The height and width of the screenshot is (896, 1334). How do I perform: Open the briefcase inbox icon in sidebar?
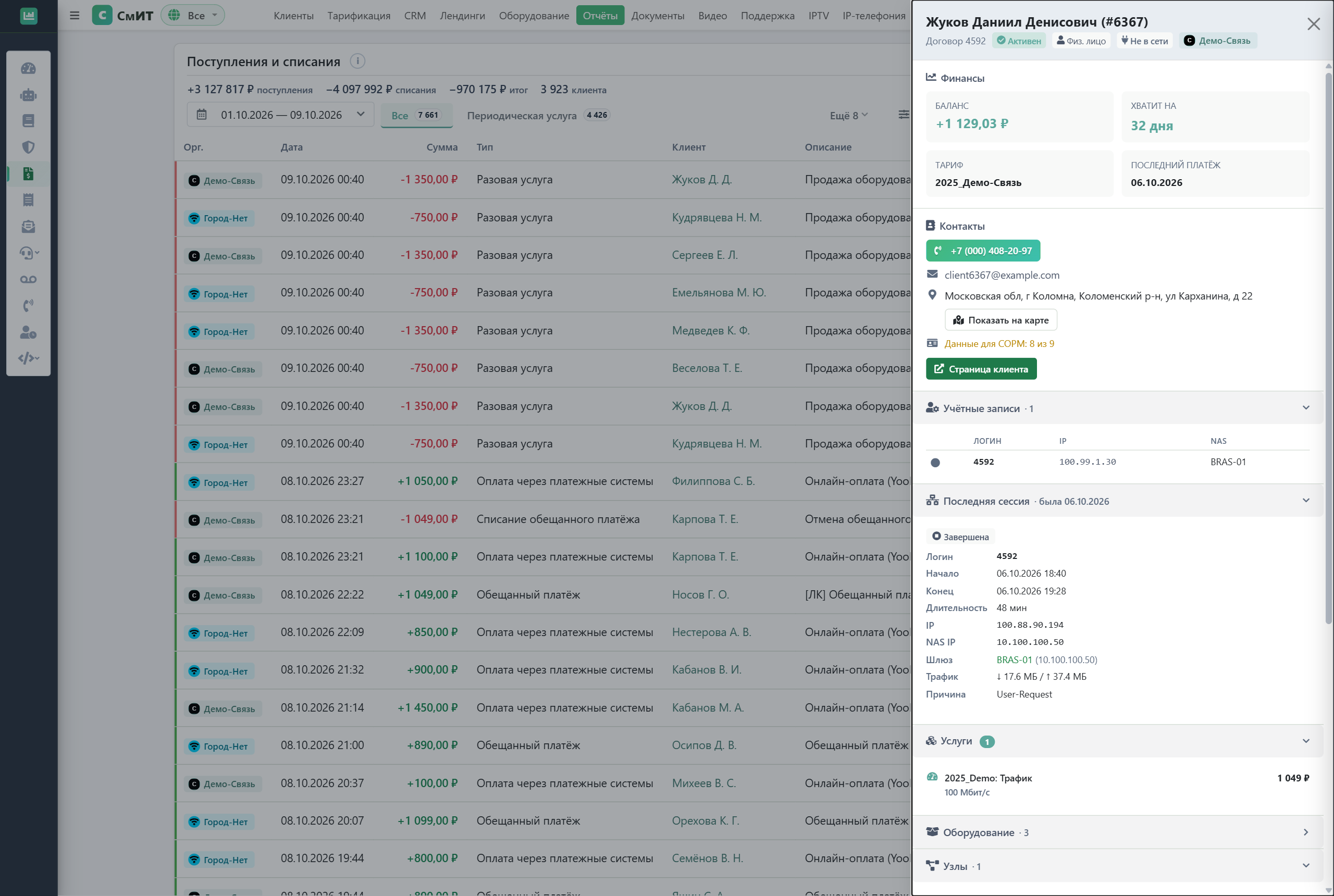pyautogui.click(x=28, y=227)
